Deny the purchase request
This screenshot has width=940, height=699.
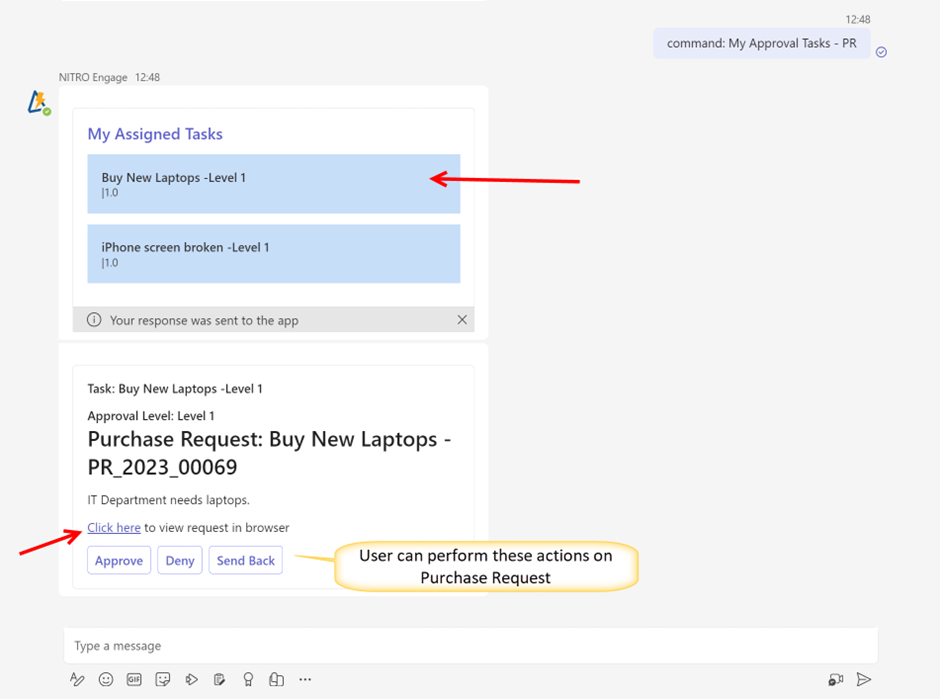(180, 561)
